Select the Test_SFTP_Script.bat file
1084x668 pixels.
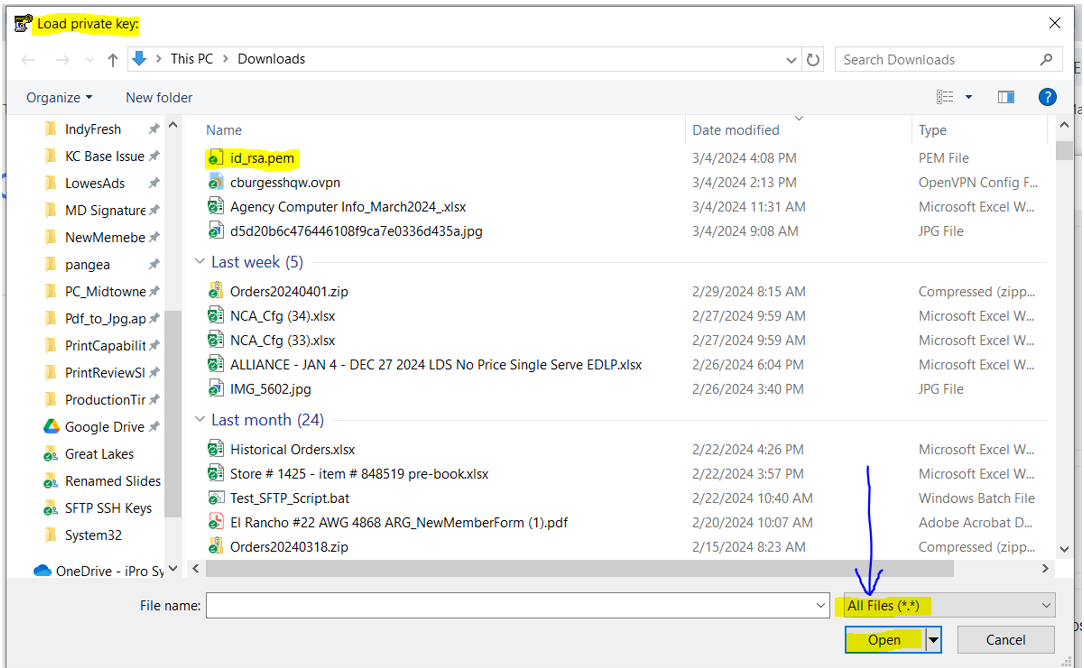pos(289,498)
